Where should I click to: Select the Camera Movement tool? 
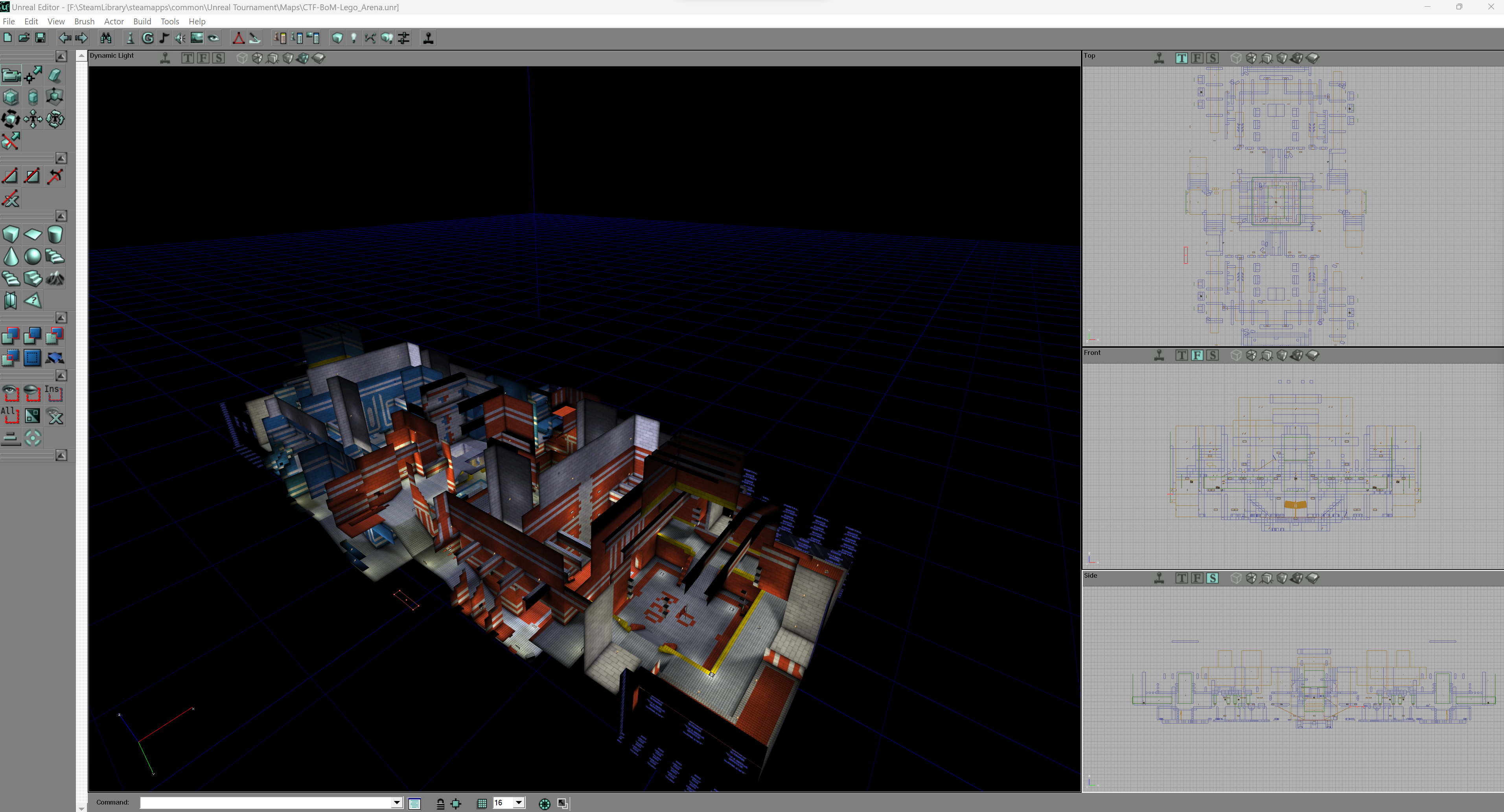click(11, 75)
